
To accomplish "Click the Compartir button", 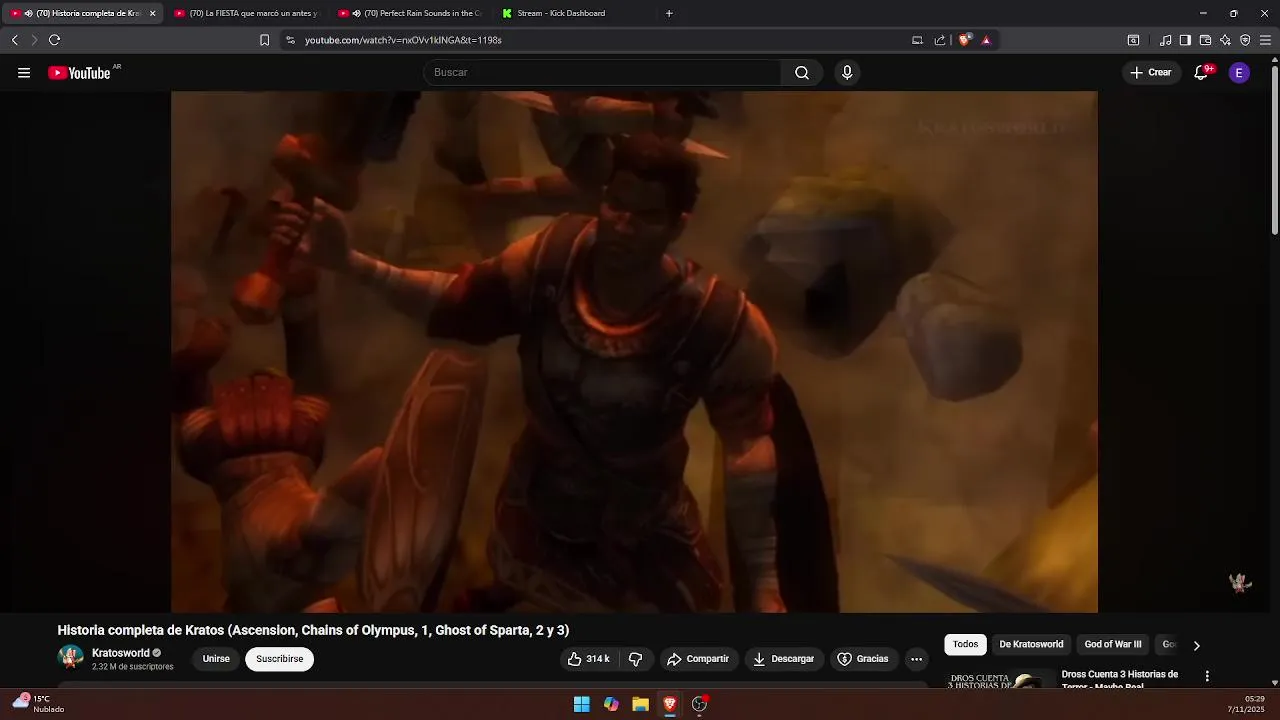I will (x=698, y=659).
